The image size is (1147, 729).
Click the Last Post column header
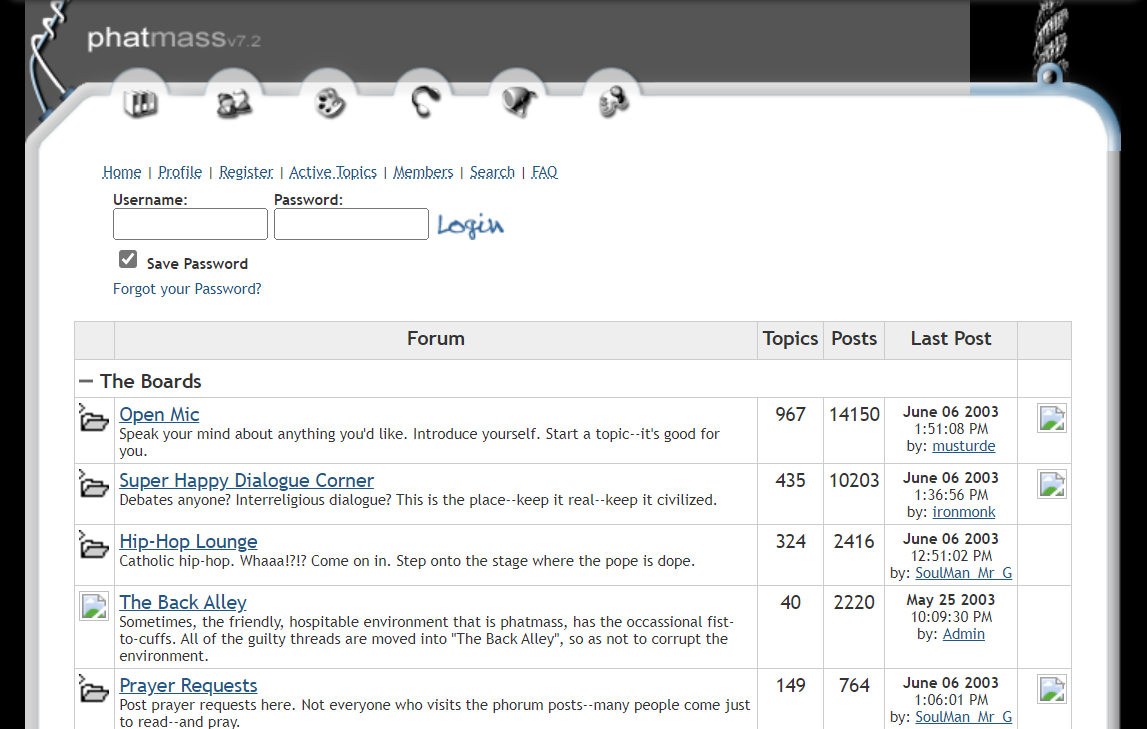[x=951, y=339]
